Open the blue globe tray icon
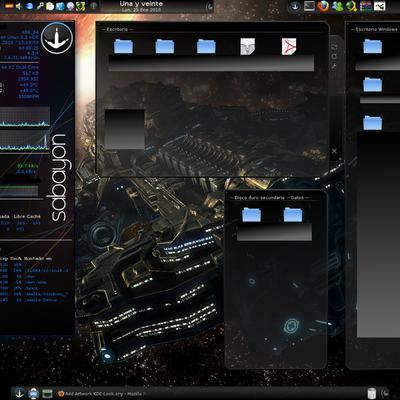The image size is (400, 400). point(29,6)
